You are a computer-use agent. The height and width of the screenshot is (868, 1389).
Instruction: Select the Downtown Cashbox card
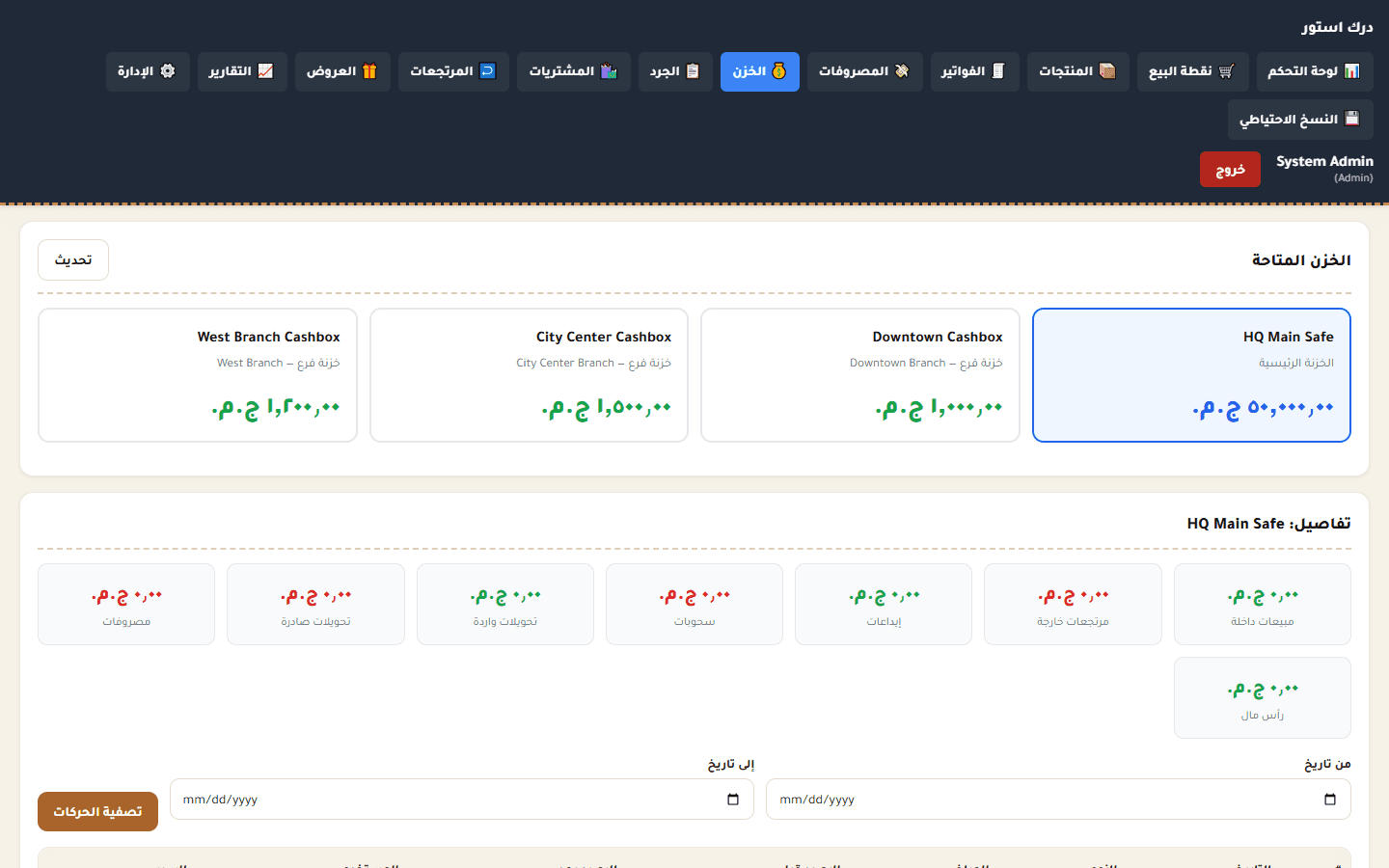click(x=860, y=375)
